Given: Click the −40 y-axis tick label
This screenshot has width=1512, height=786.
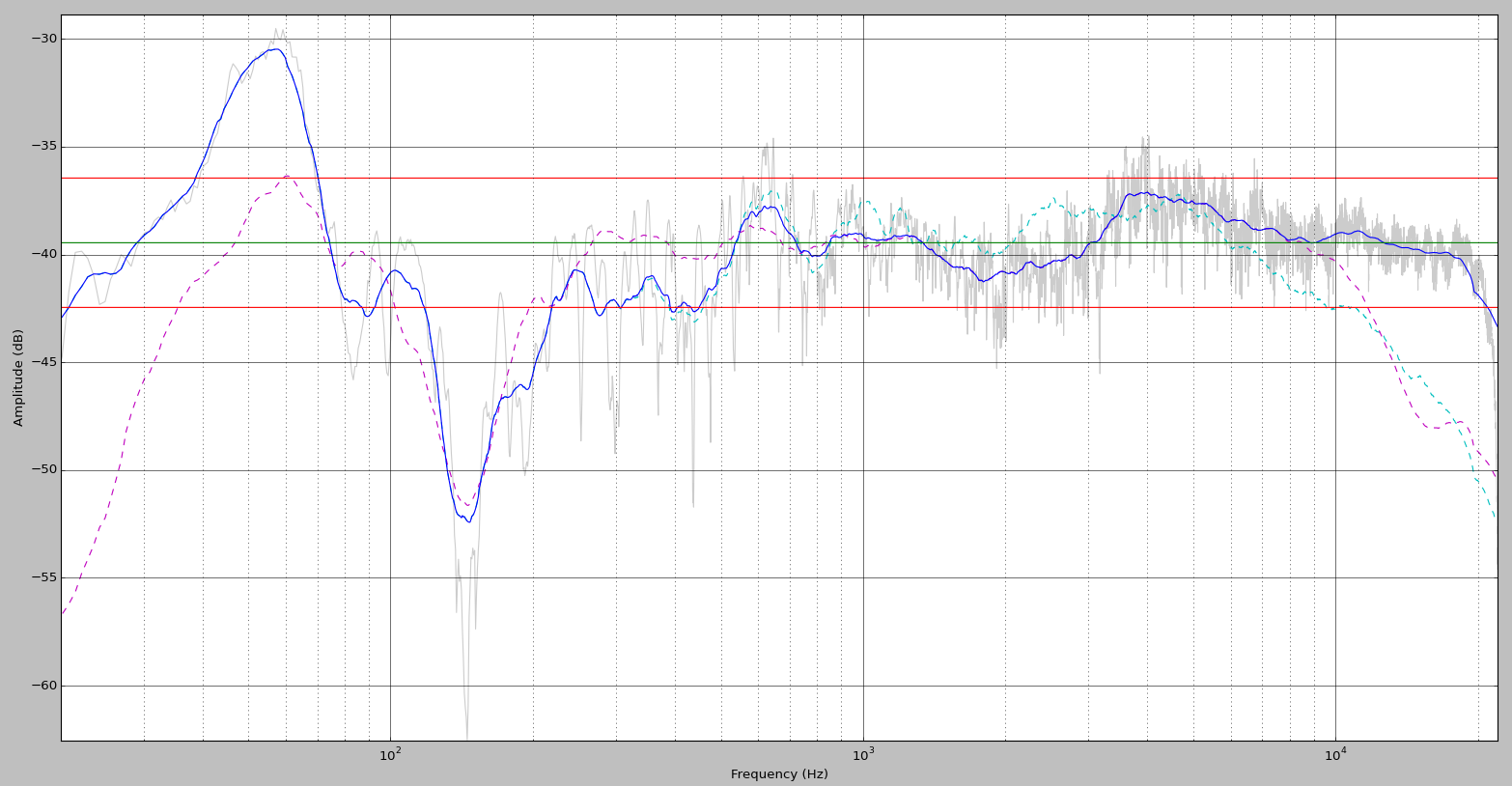Looking at the screenshot, I should pyautogui.click(x=44, y=255).
